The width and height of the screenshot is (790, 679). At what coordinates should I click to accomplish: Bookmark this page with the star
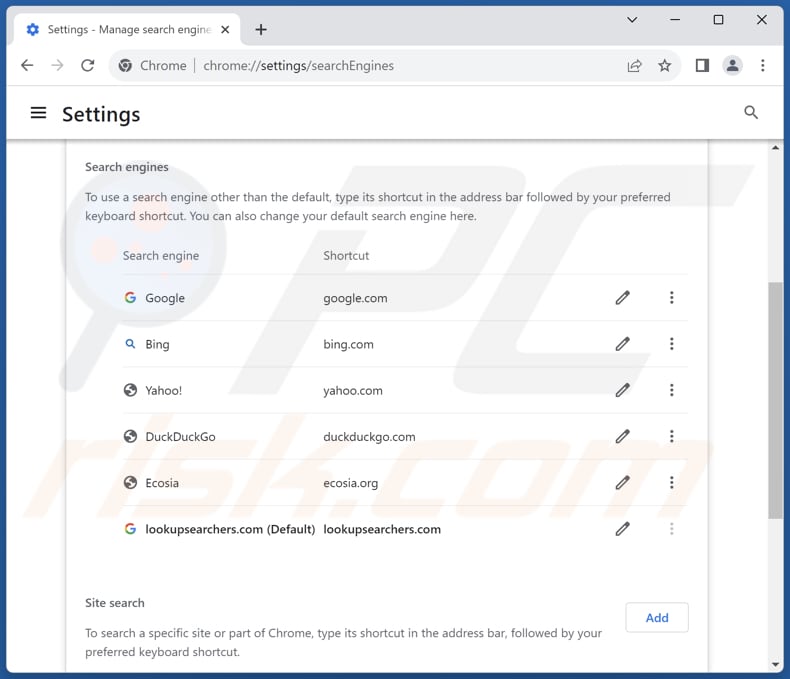[664, 66]
